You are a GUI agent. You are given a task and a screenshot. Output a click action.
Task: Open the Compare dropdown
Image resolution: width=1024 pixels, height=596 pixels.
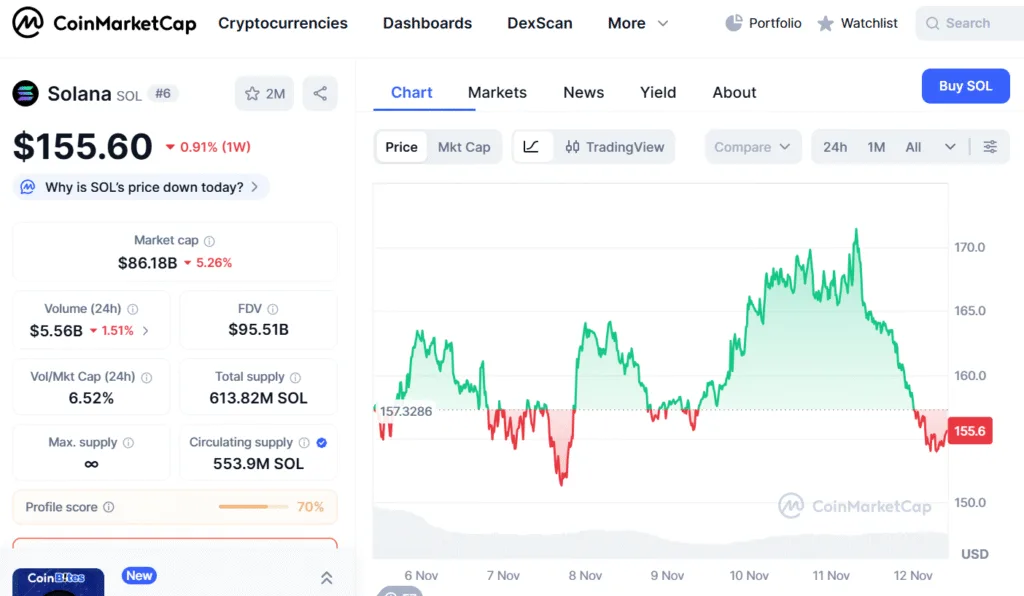[752, 146]
